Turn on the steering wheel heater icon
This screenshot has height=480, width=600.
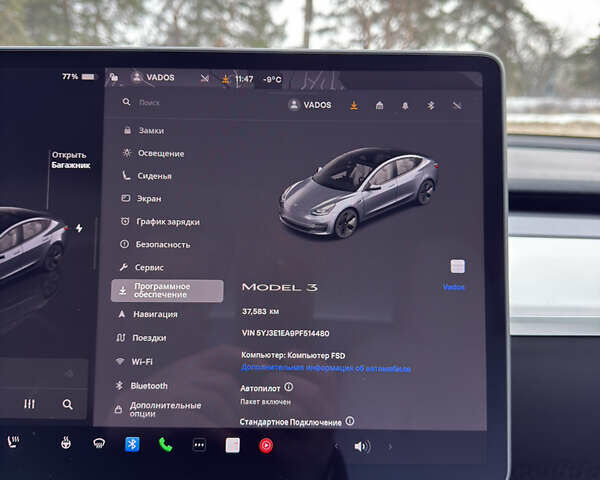65,442
